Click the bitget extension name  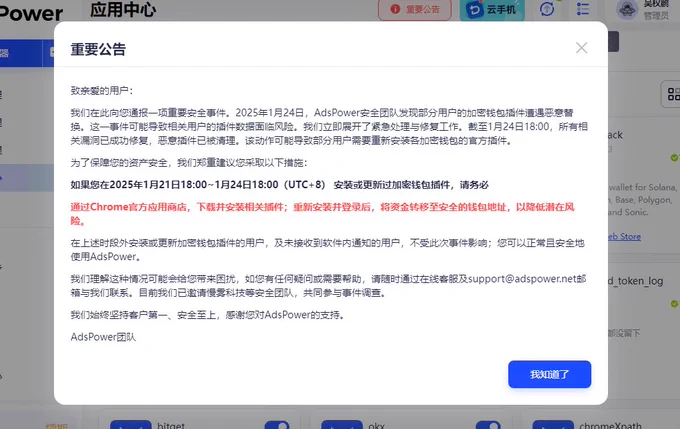[171, 426]
